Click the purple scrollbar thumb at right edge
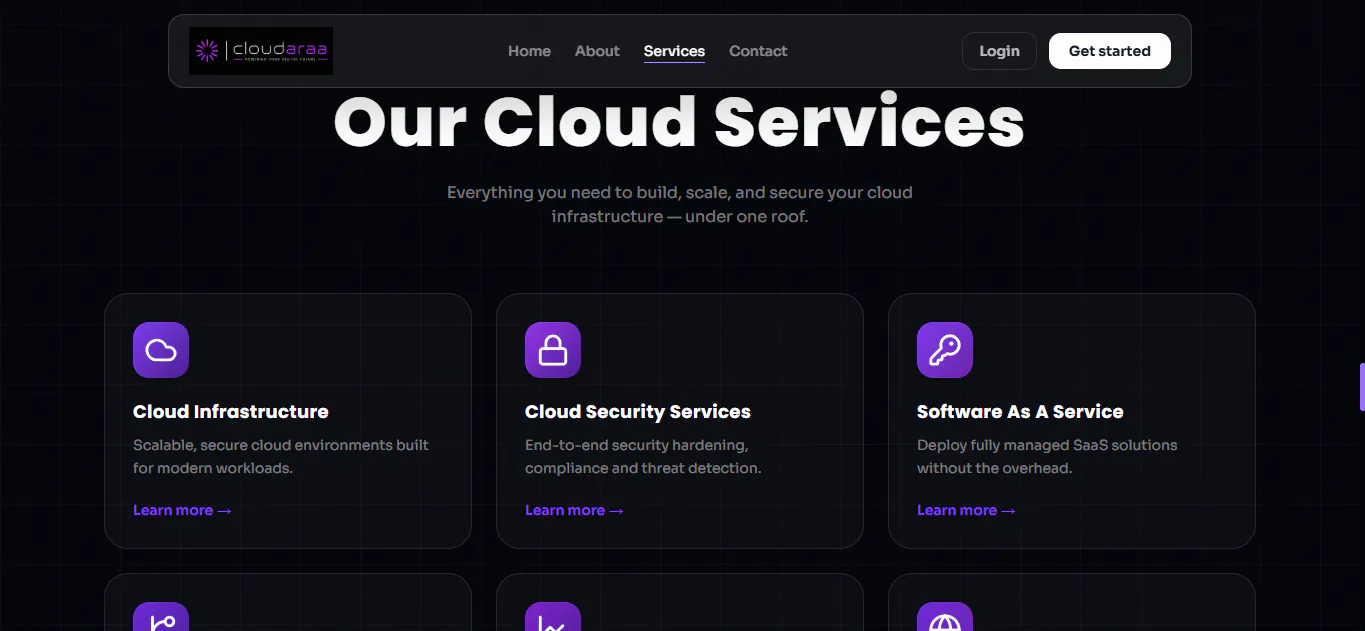This screenshot has height=631, width=1365. [1362, 387]
